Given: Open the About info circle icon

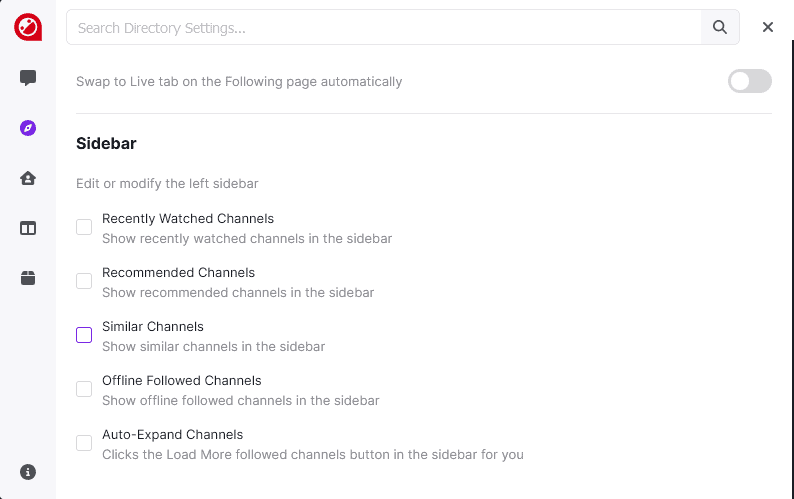Looking at the screenshot, I should pyautogui.click(x=28, y=472).
